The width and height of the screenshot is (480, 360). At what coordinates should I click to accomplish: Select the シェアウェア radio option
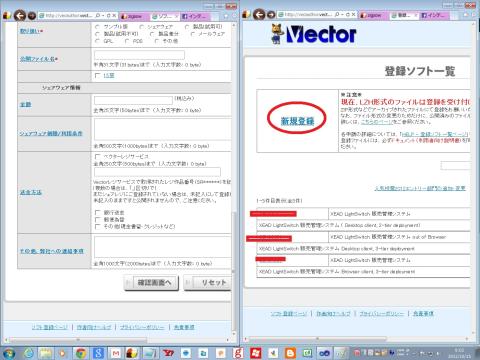pyautogui.click(x=141, y=26)
